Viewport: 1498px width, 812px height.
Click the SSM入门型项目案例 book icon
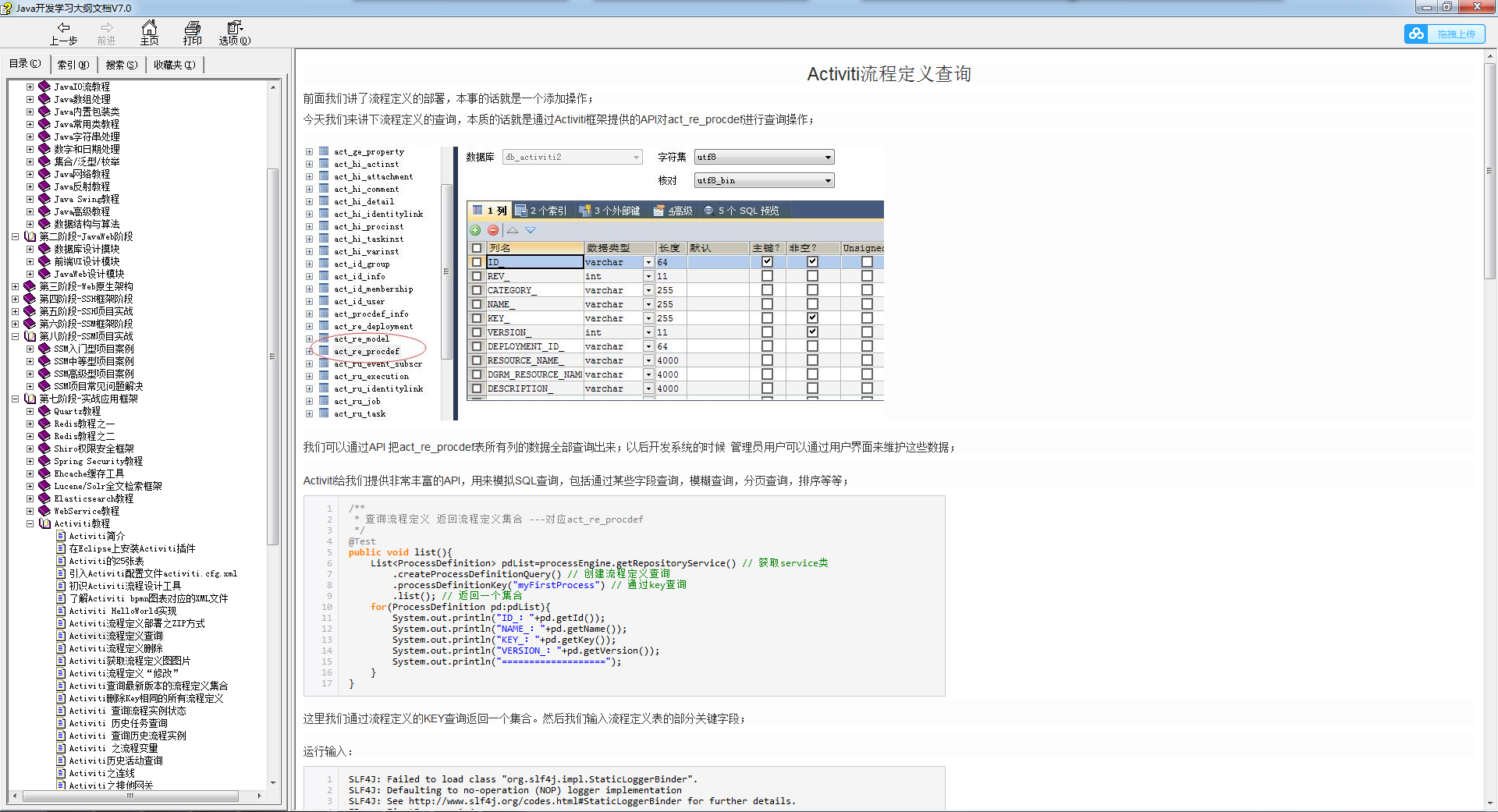(44, 349)
